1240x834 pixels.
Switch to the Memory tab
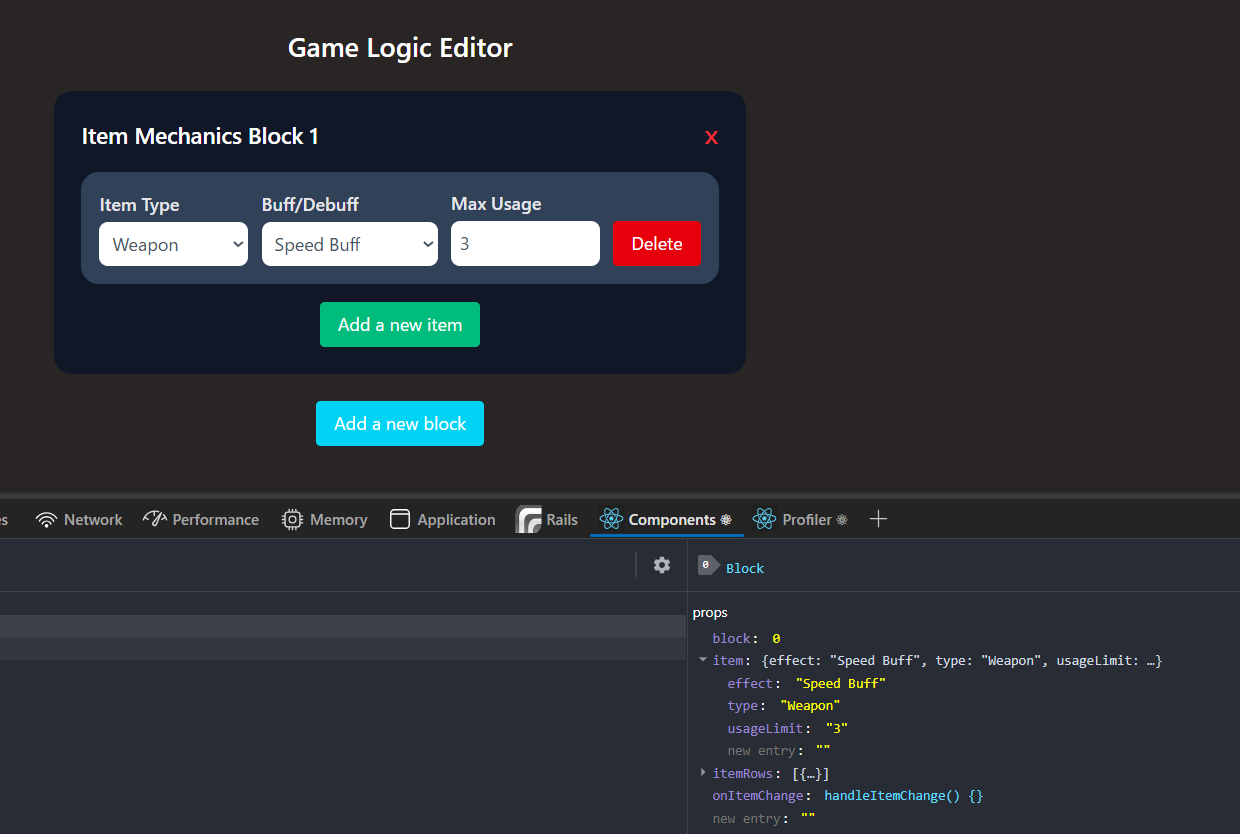[x=325, y=520]
